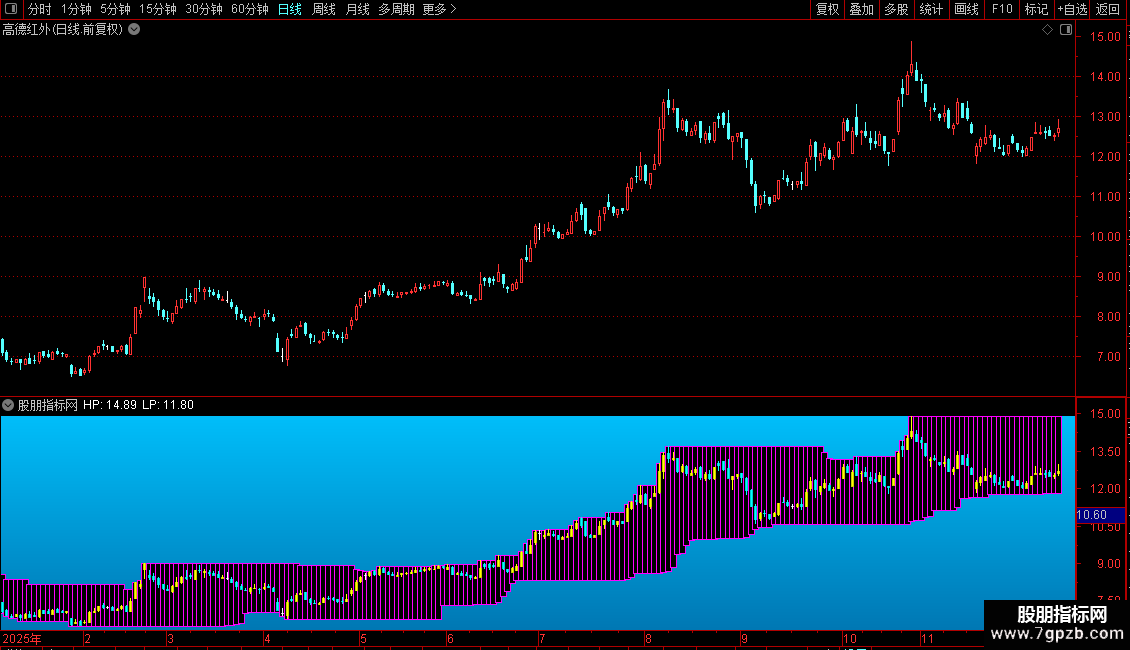Open the 统计 statistics tool
The height and width of the screenshot is (650, 1130).
[x=931, y=9]
